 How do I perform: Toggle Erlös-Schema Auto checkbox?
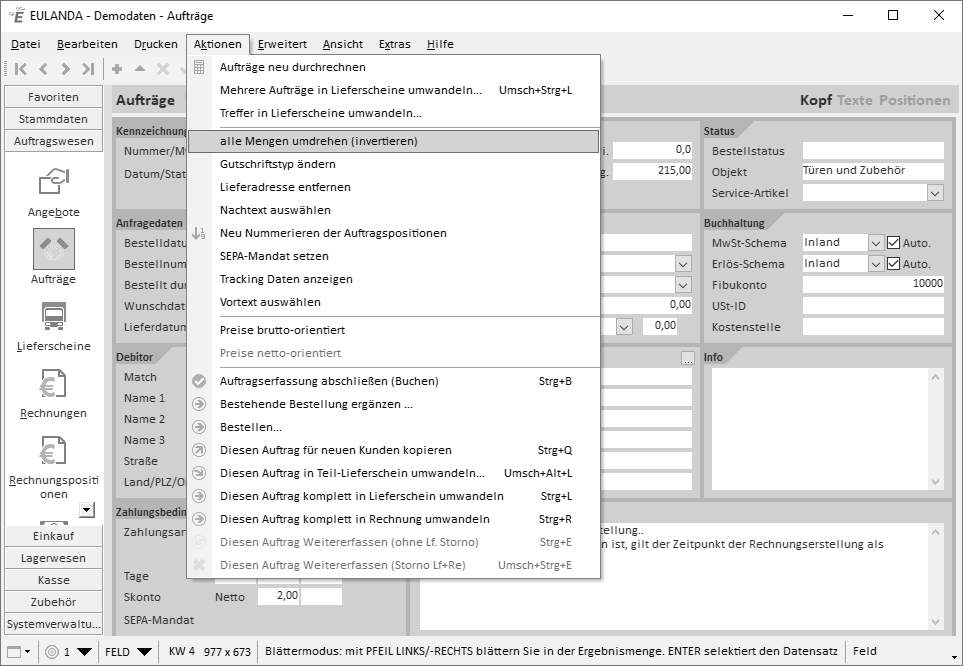(x=894, y=264)
